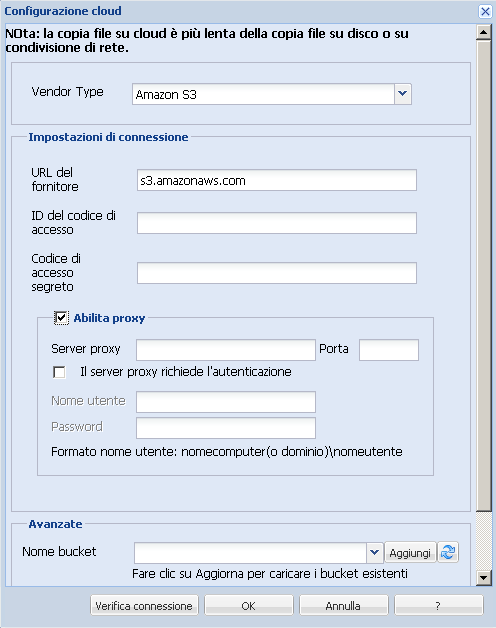Click the Nome bucket text field

point(250,553)
